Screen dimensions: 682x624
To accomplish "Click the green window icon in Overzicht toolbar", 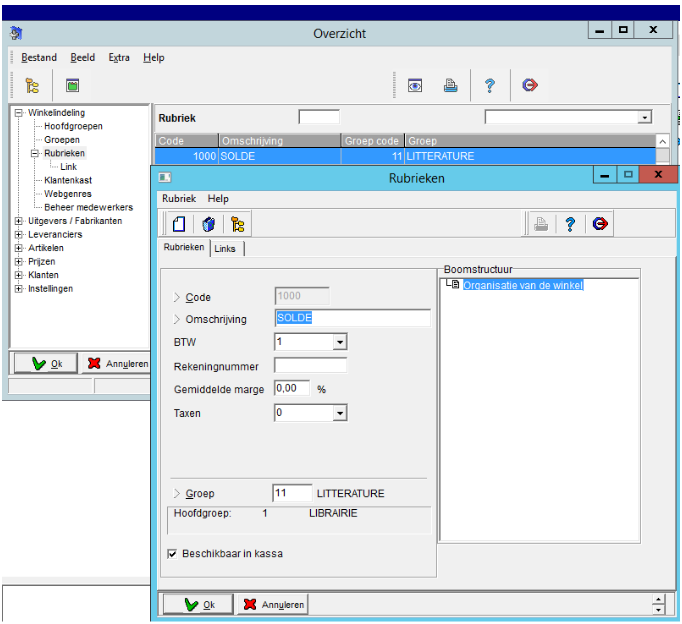I will 72,85.
